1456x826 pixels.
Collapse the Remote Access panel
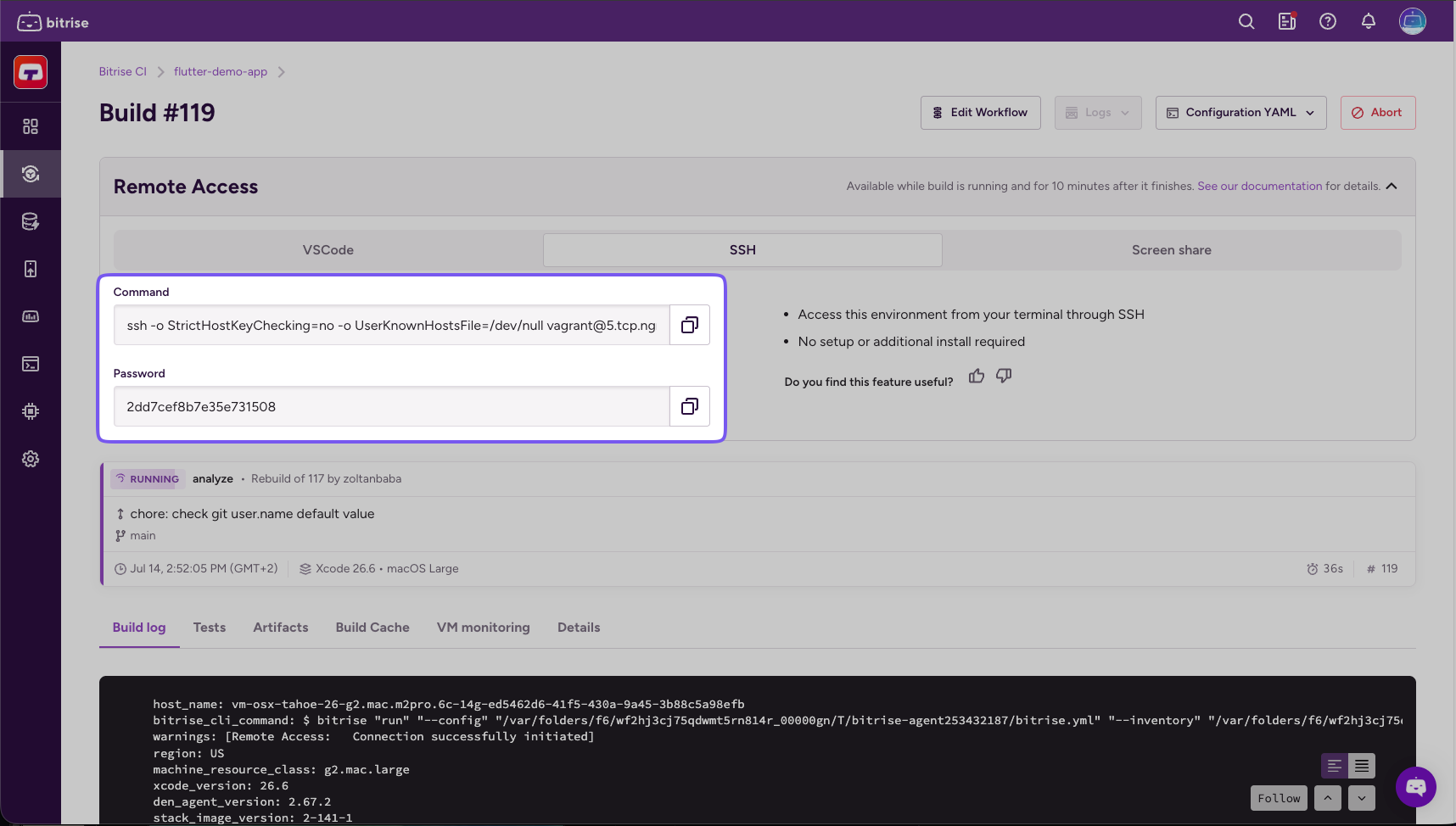click(x=1392, y=187)
